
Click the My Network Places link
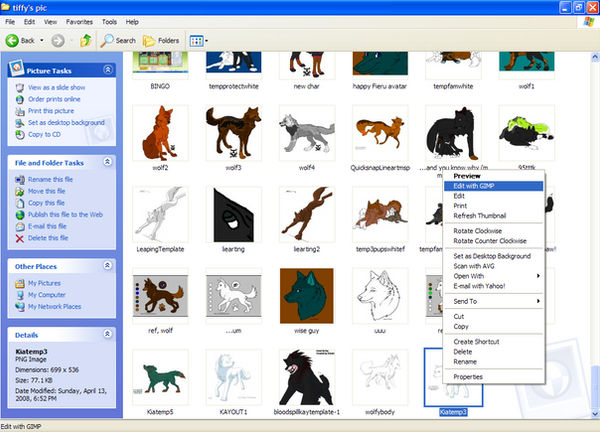click(55, 306)
